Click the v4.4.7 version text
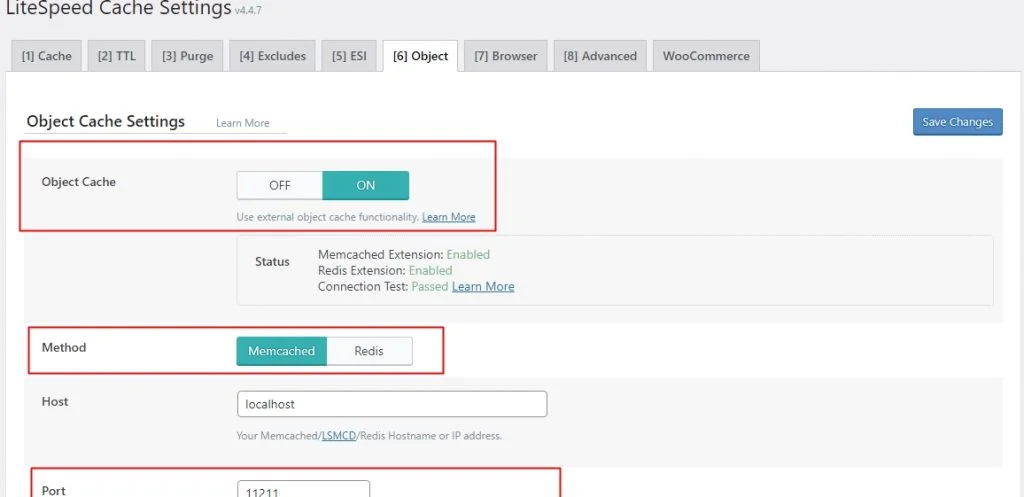 (249, 11)
